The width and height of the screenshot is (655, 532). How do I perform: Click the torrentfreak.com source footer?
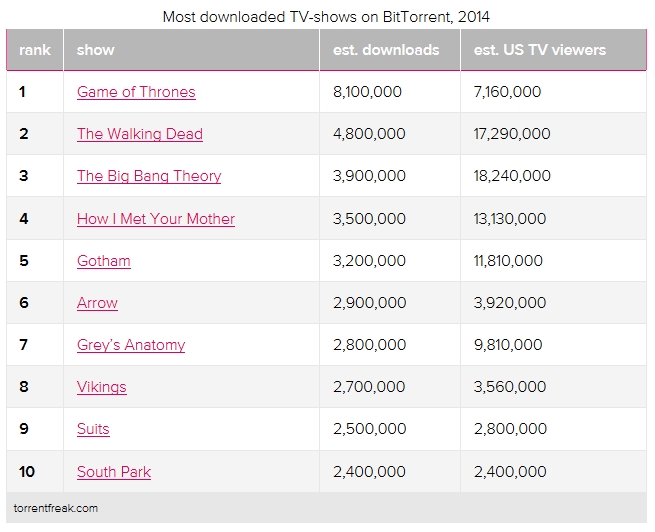(58, 507)
